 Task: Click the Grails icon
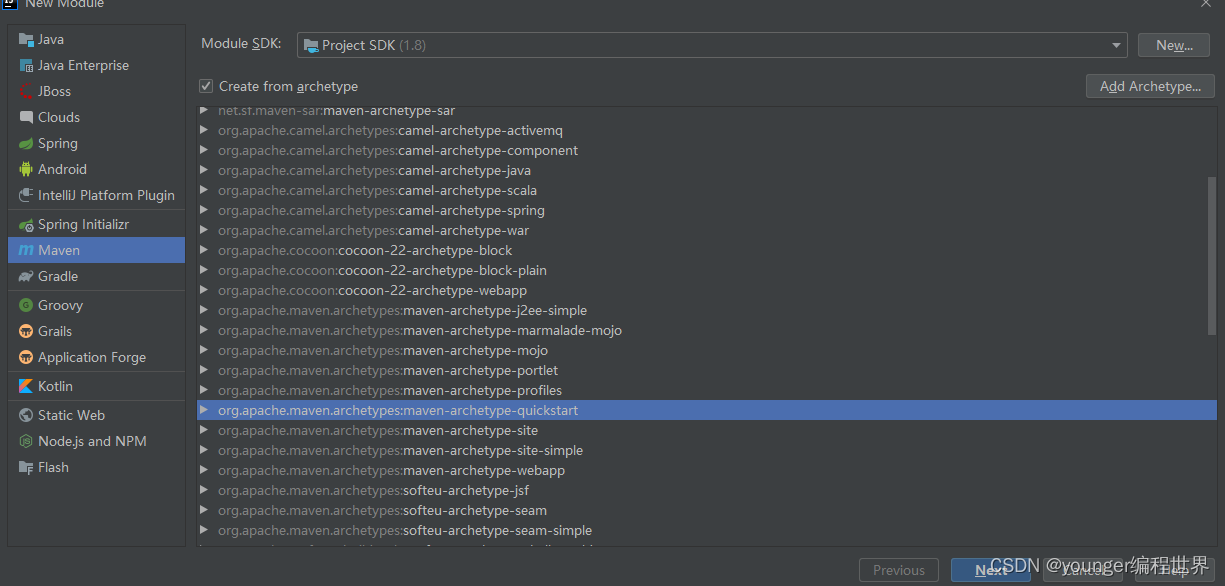pyautogui.click(x=26, y=332)
